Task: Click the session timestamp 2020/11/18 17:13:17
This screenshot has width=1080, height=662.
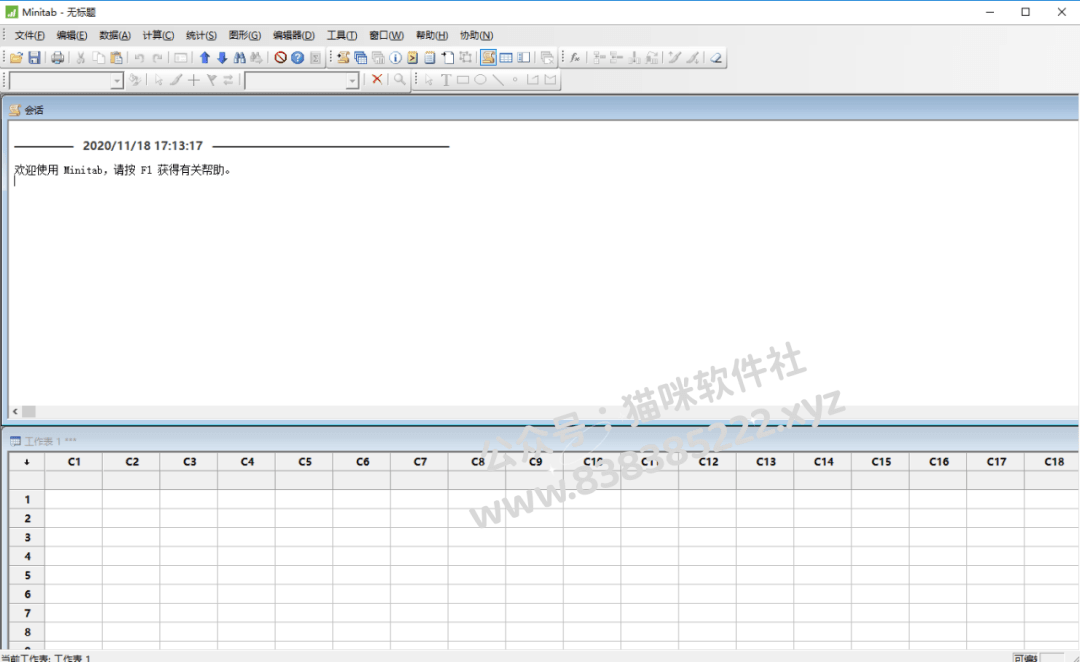Action: [143, 146]
